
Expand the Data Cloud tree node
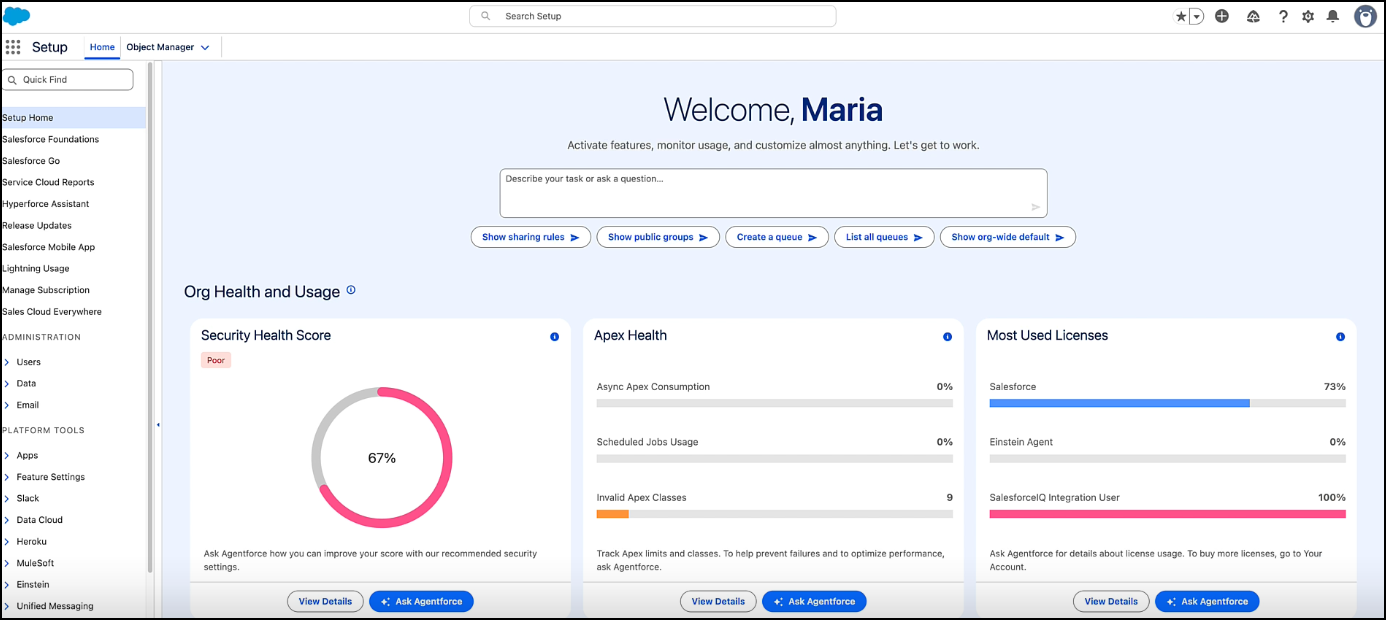pos(7,520)
